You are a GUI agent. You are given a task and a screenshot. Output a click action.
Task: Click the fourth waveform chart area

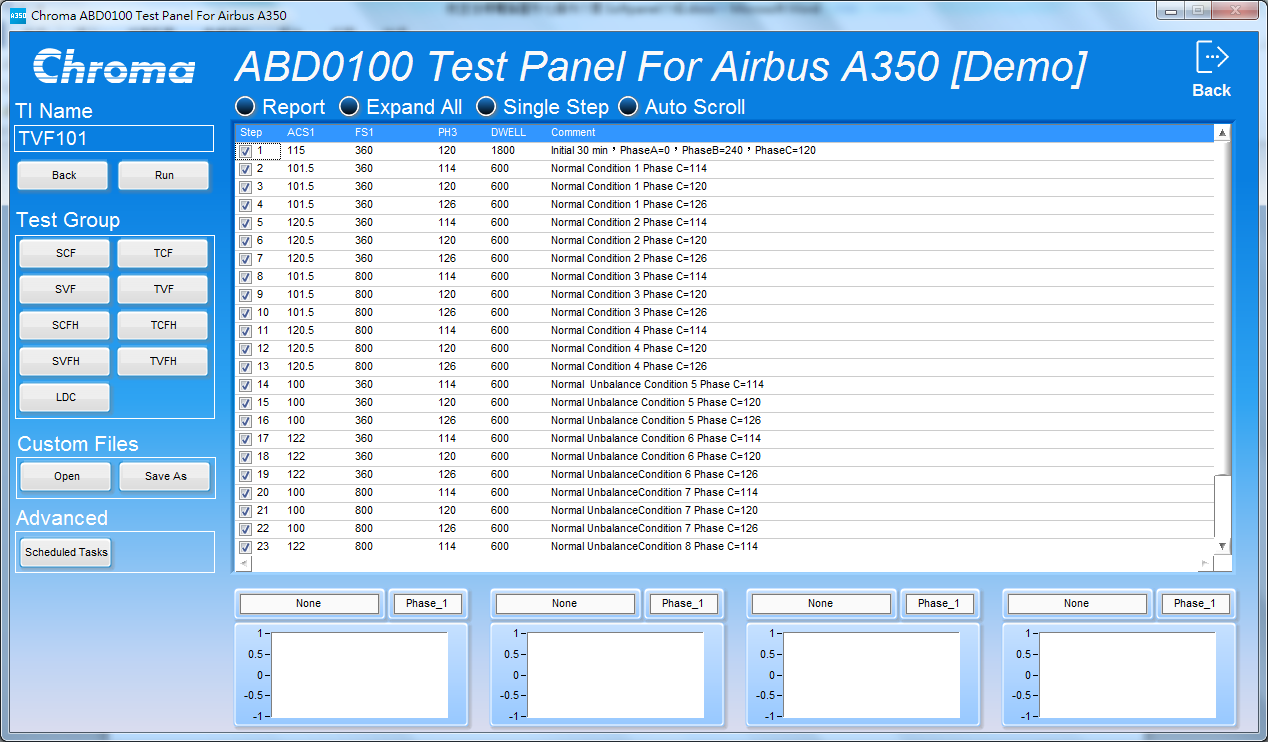click(x=1128, y=675)
